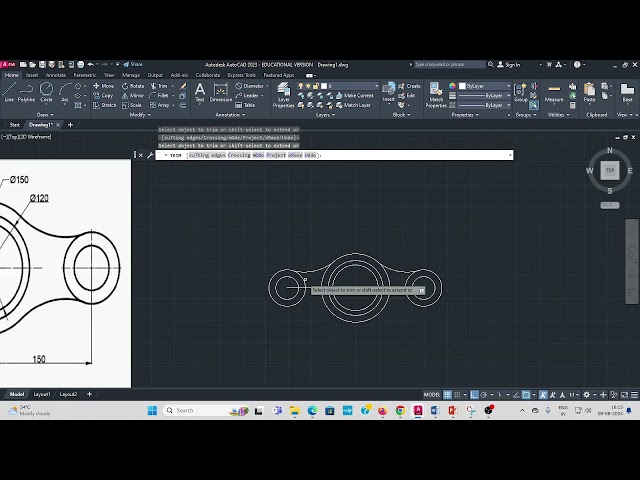Toggle group selection icon in Groups panel
This screenshot has width=640, height=480.
pyautogui.click(x=534, y=105)
